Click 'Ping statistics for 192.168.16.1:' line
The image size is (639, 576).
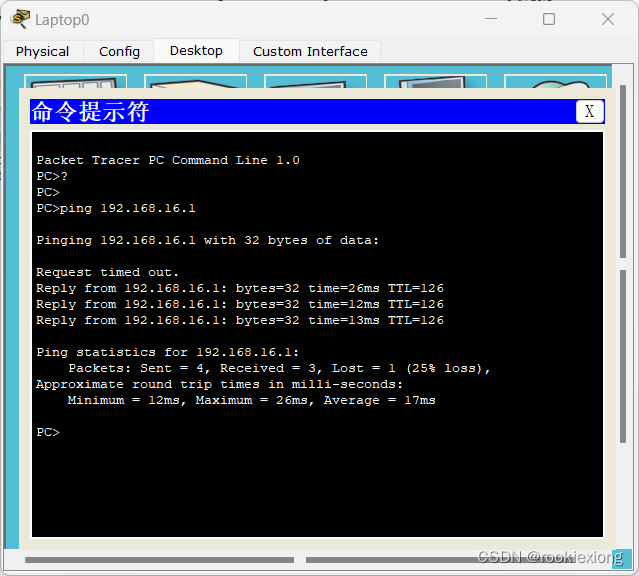click(167, 352)
